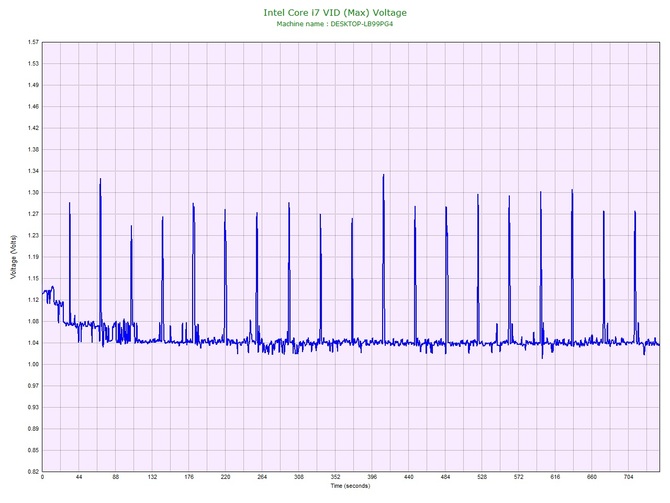Click the 1.34 value on voltage axis
The height and width of the screenshot is (503, 670).
tap(33, 171)
